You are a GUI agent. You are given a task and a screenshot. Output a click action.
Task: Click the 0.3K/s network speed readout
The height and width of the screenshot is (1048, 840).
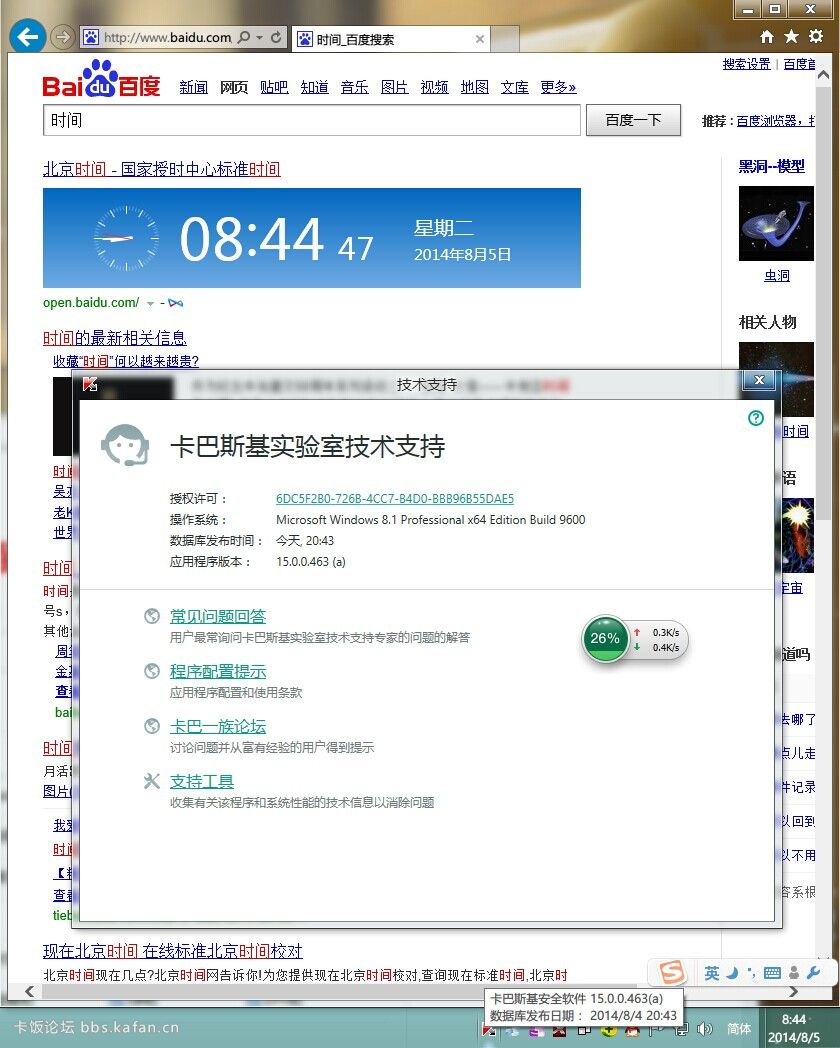[666, 632]
